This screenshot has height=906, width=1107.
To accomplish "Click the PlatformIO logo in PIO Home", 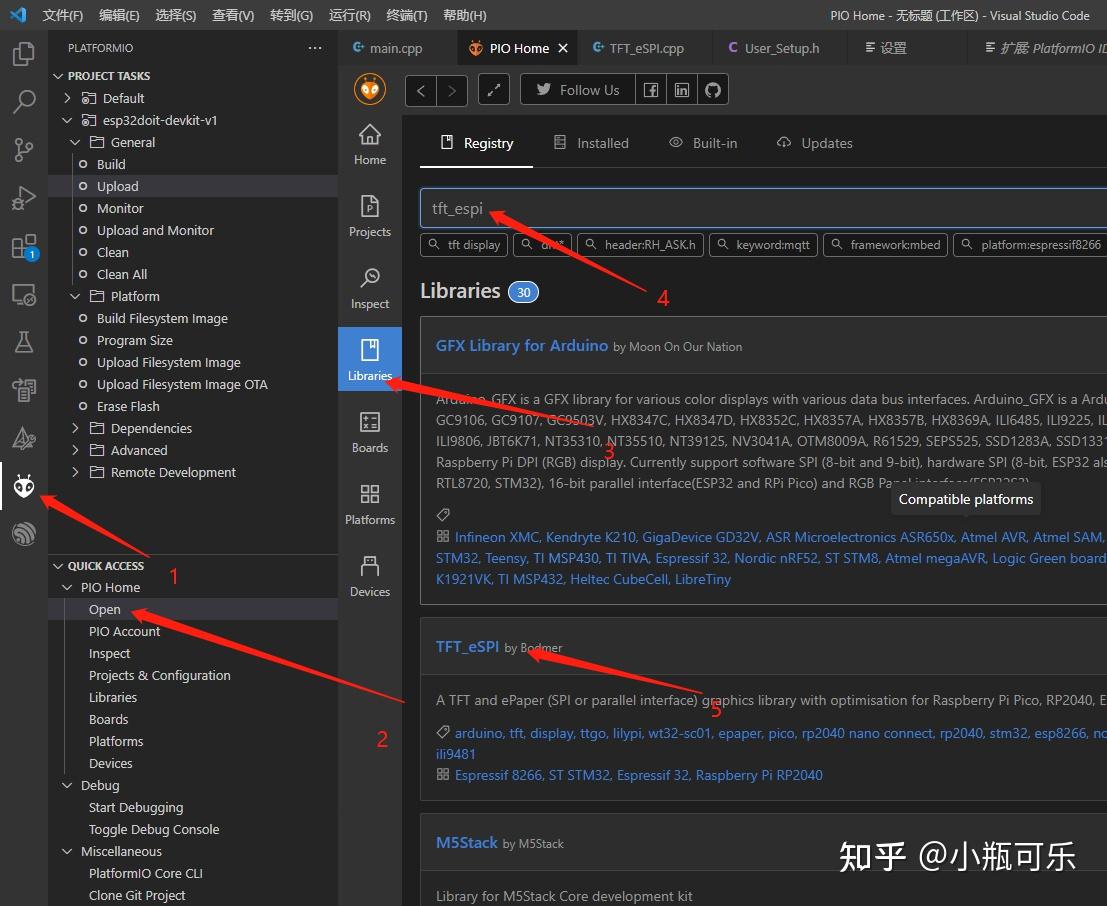I will [370, 90].
